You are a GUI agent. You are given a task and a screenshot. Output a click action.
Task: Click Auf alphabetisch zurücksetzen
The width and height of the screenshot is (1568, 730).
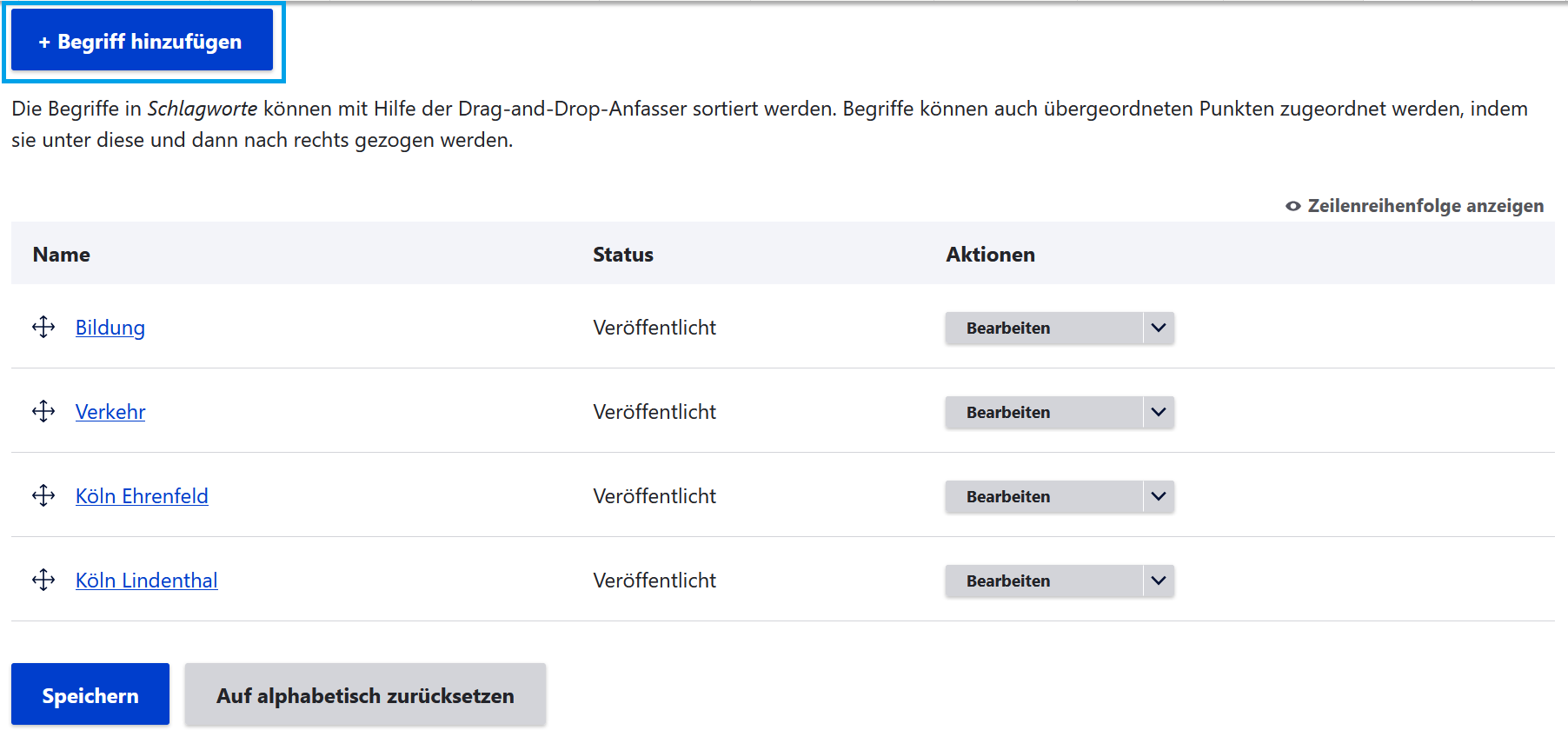pos(365,694)
